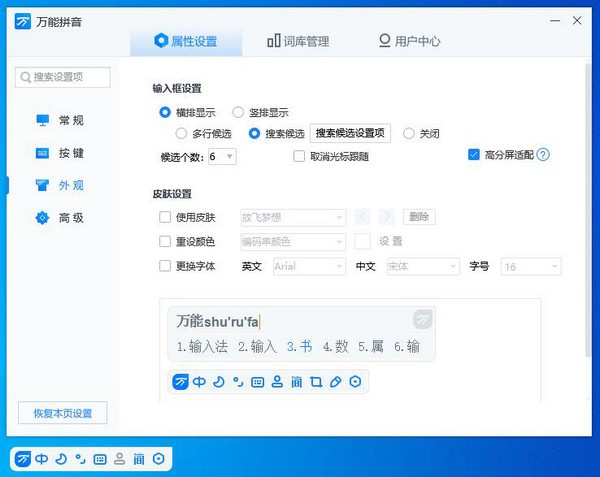Enable the 取消光标跟随 checkbox
Screen dimensions: 600x477
(299, 156)
